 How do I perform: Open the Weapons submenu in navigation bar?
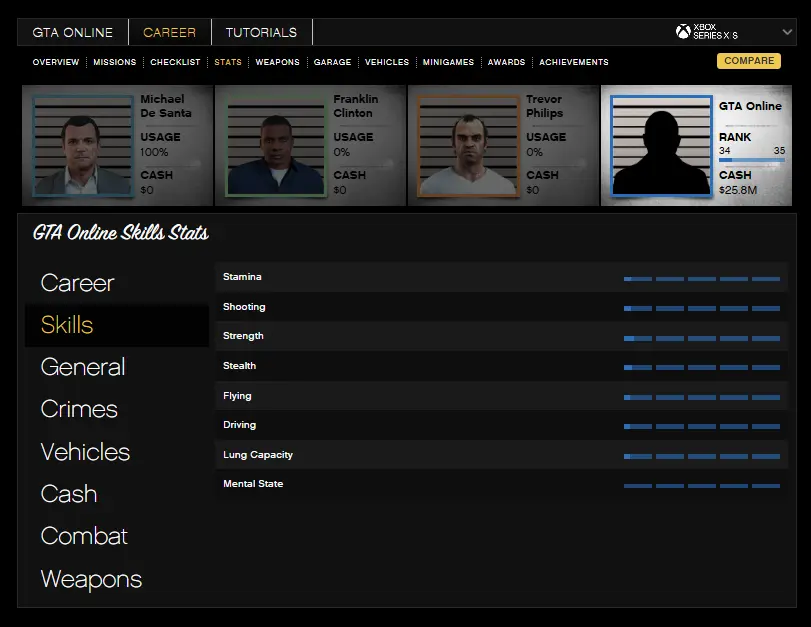coord(277,62)
